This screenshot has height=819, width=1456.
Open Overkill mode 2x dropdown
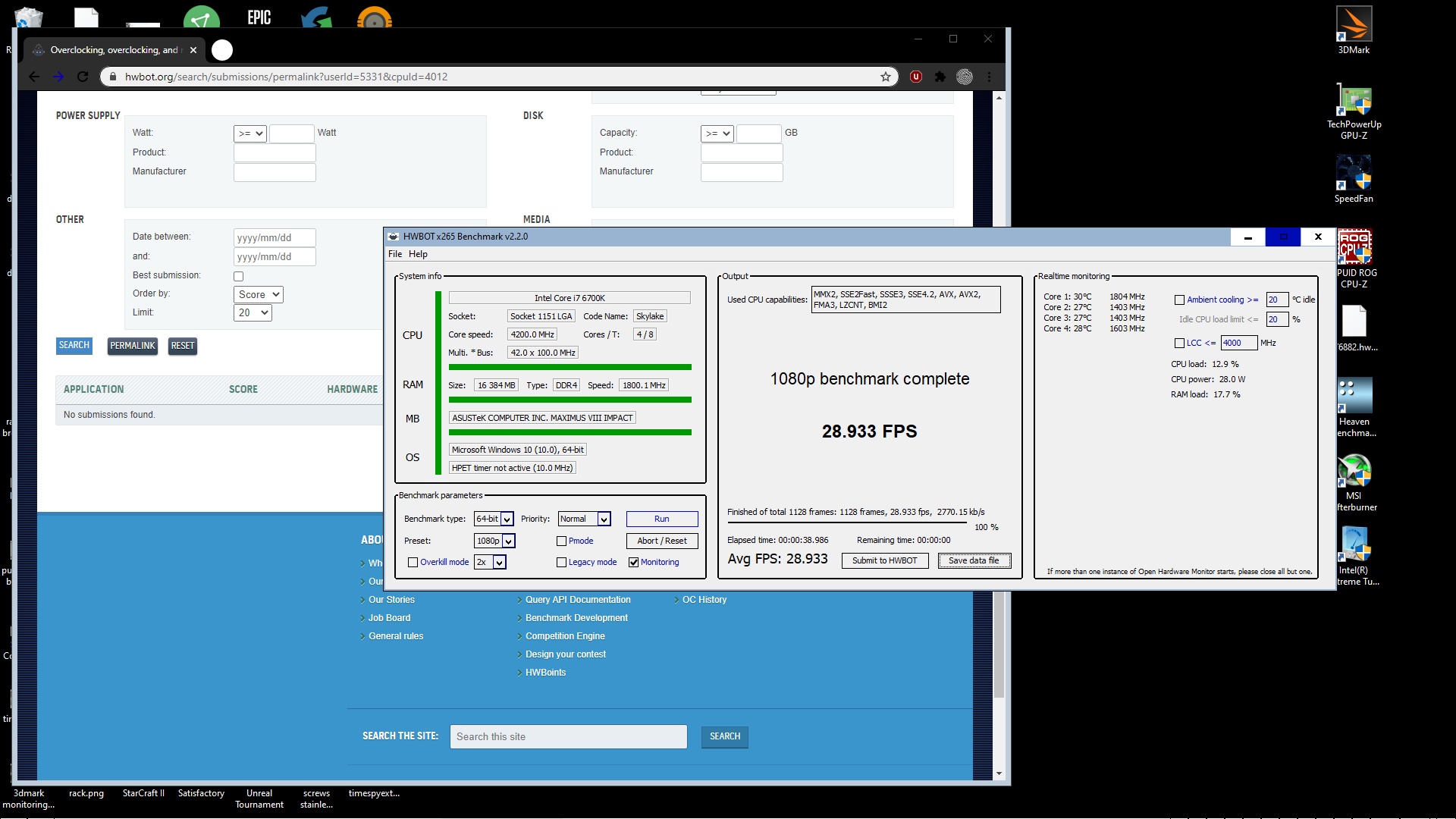pos(490,562)
